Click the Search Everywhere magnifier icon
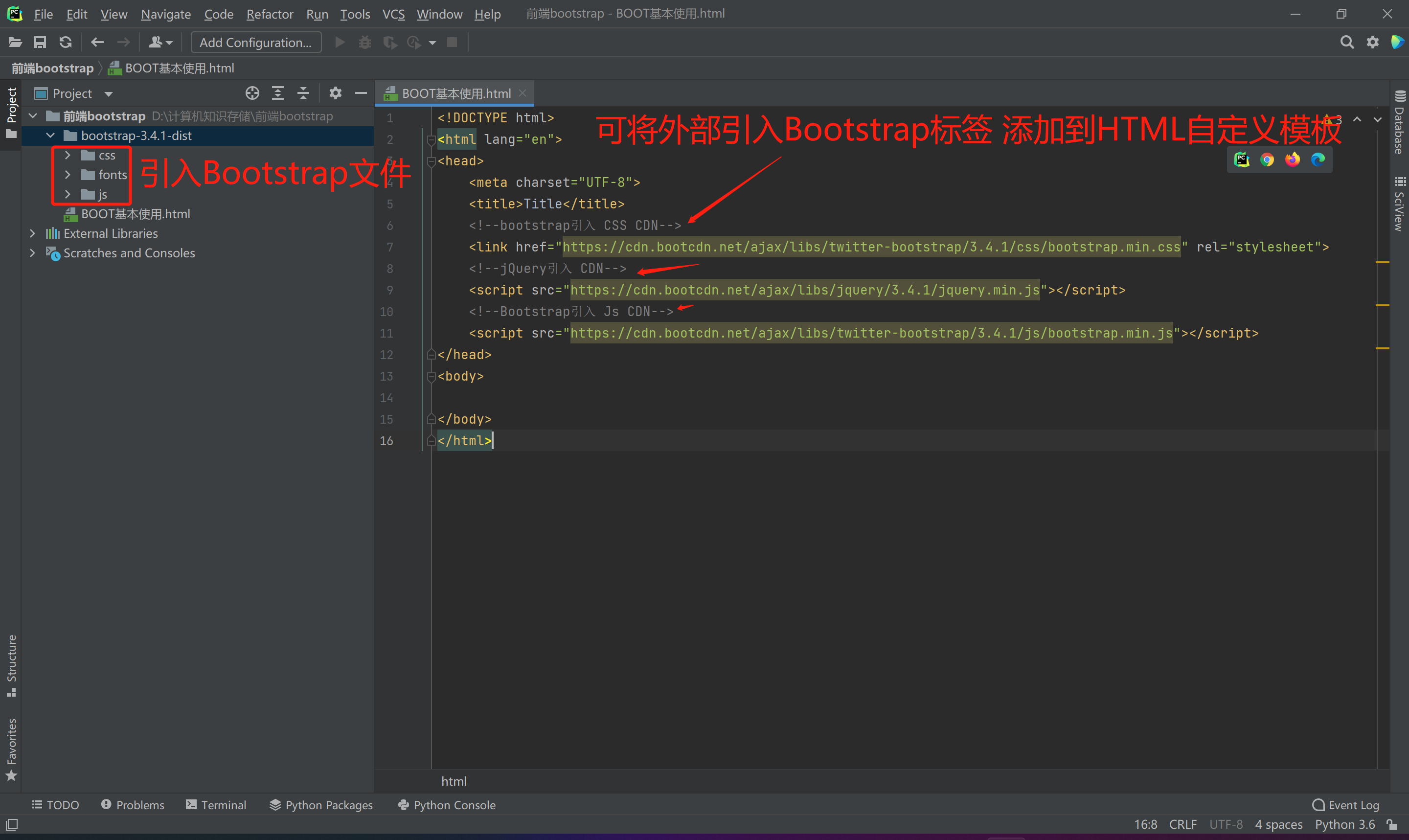 point(1347,43)
